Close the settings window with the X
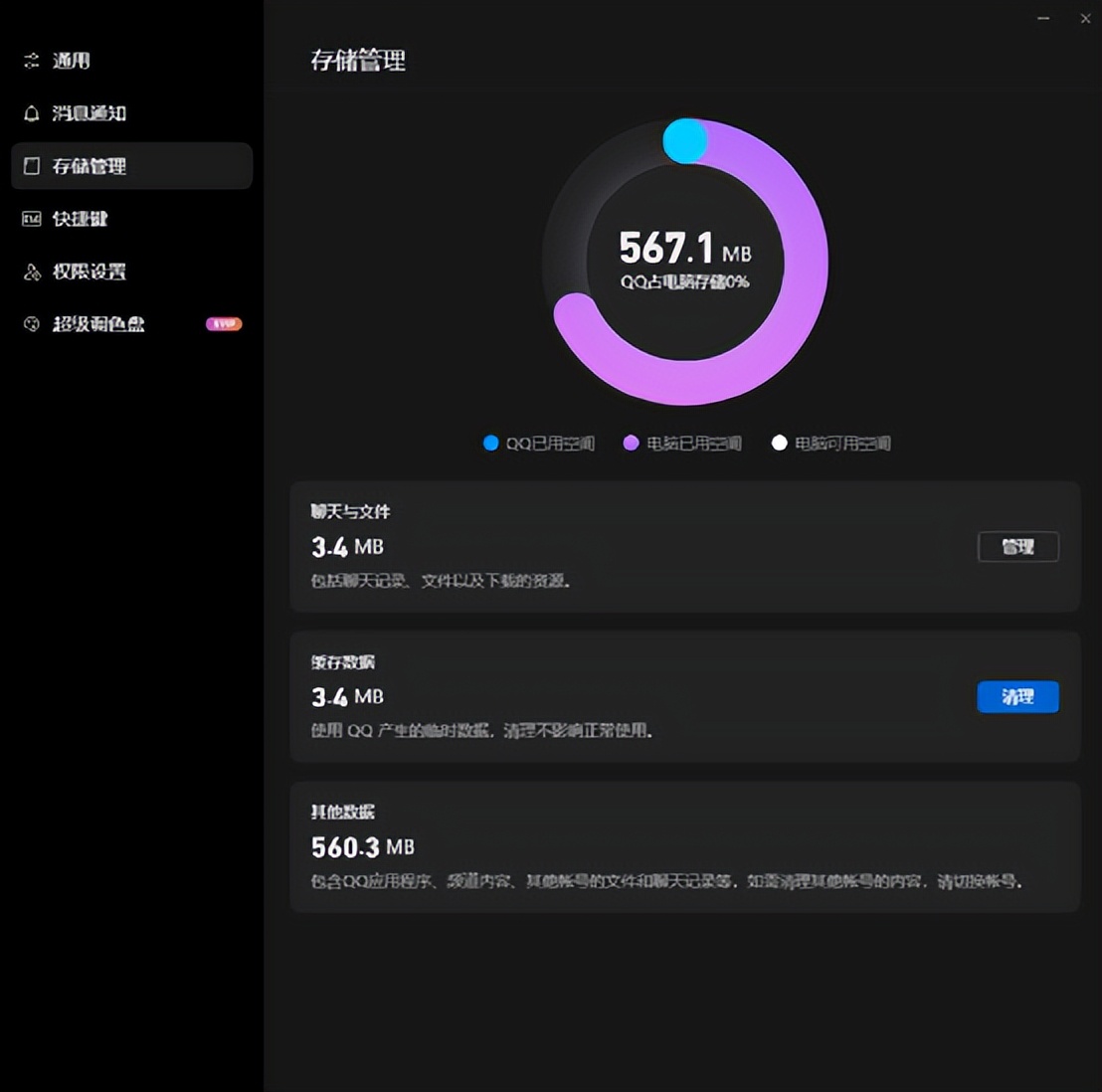Viewport: 1102px width, 1092px height. coord(1084,19)
